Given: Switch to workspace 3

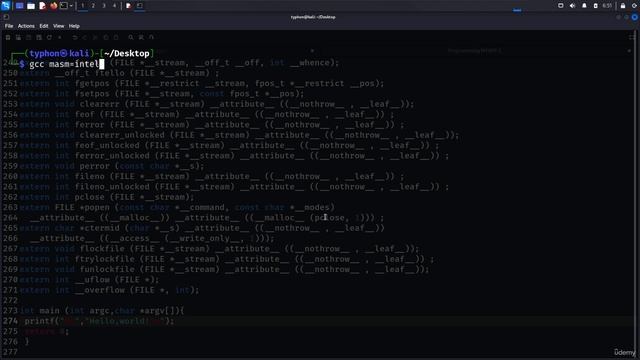Looking at the screenshot, I should pyautogui.click(x=104, y=6).
